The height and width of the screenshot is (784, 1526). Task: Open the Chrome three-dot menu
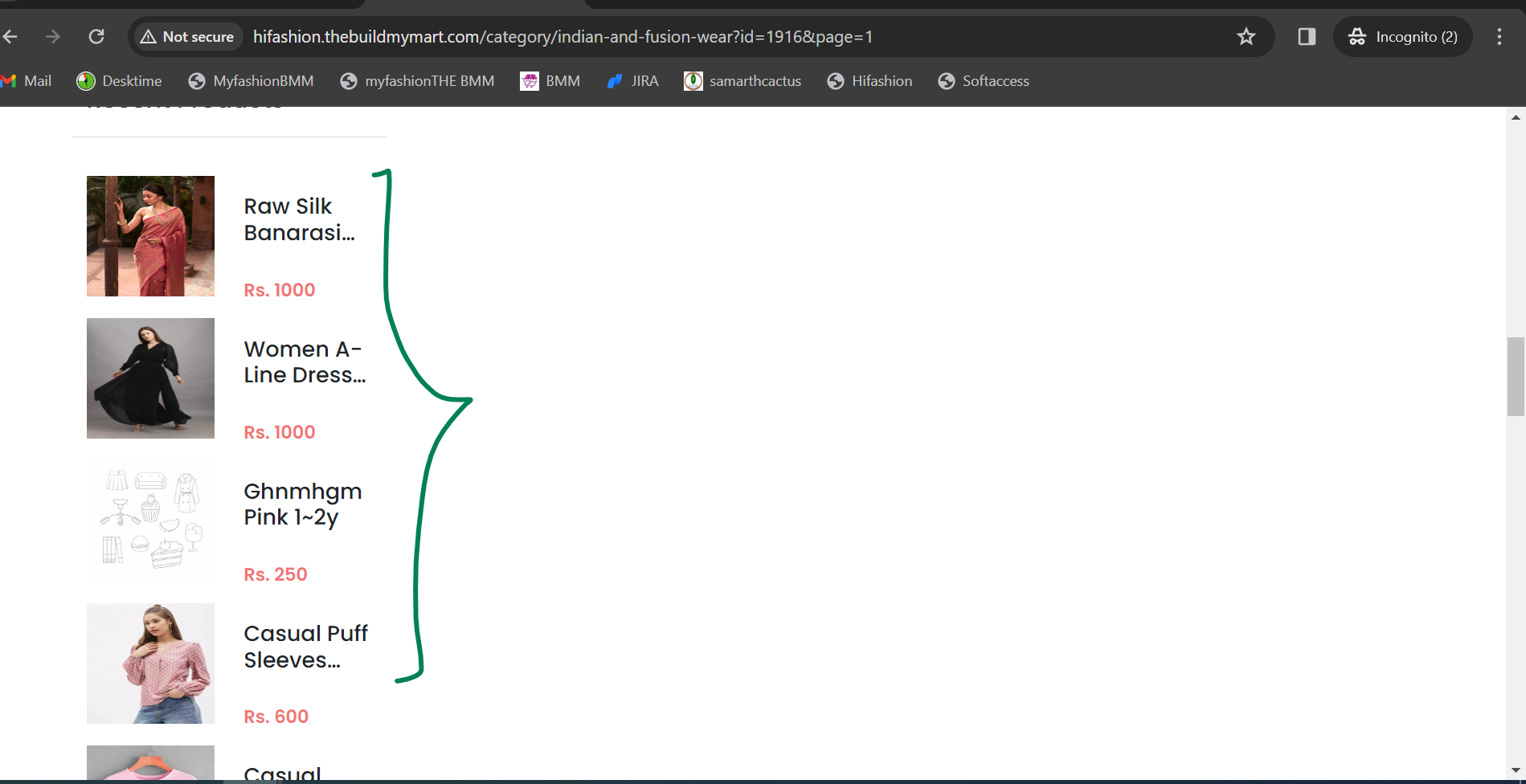click(1499, 37)
